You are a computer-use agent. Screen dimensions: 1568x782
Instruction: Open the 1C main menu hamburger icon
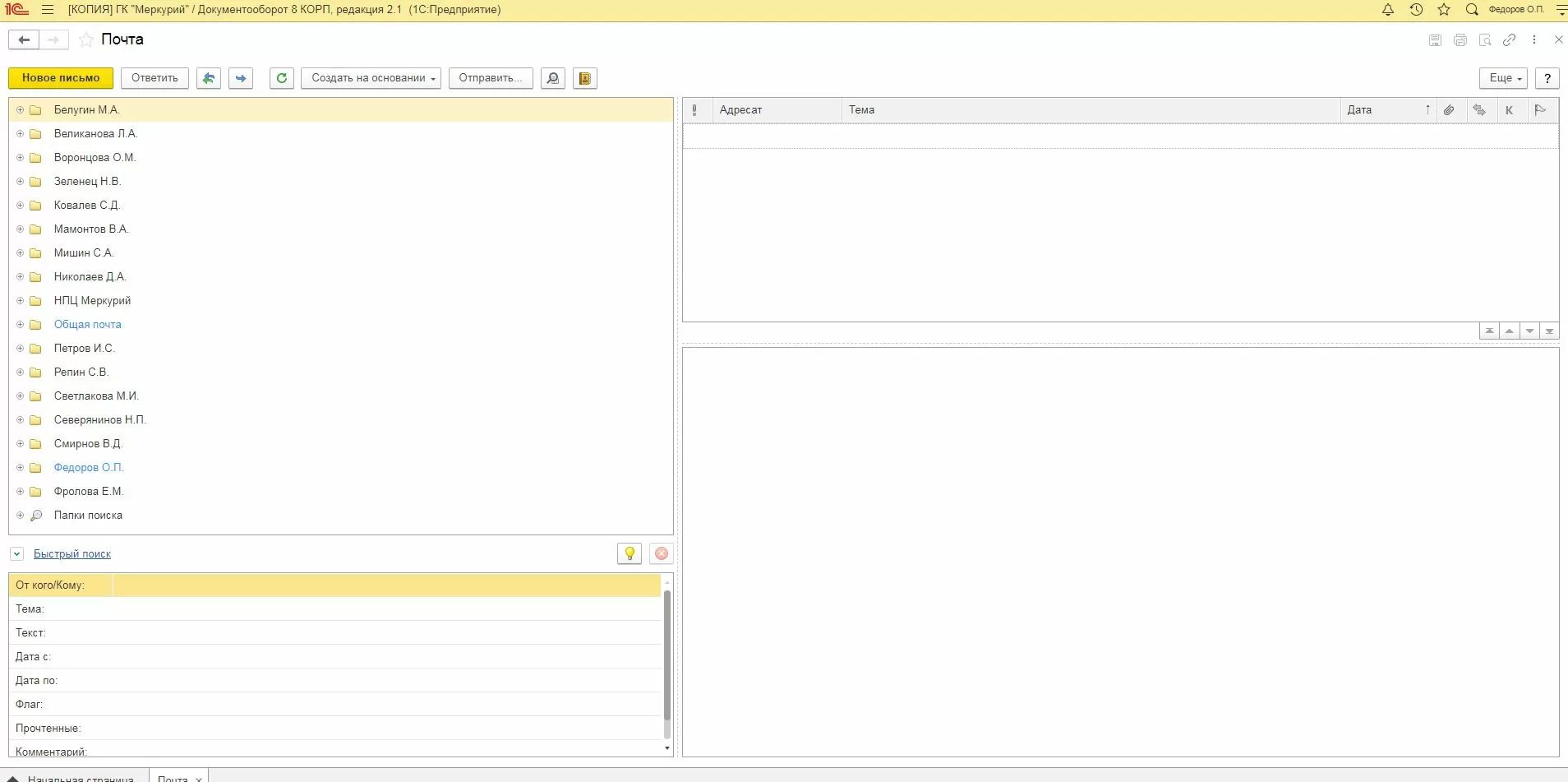pyautogui.click(x=47, y=10)
